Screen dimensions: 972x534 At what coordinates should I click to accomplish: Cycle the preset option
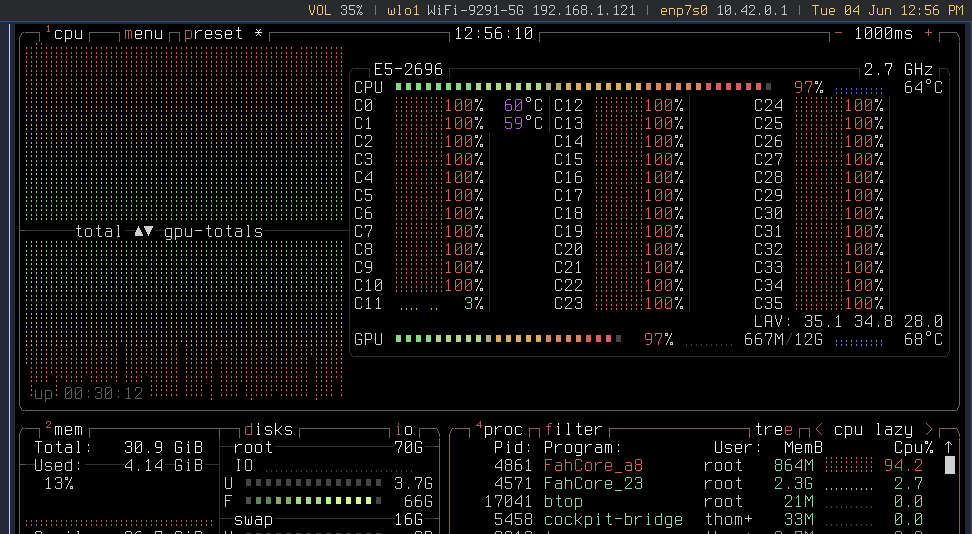[x=213, y=33]
